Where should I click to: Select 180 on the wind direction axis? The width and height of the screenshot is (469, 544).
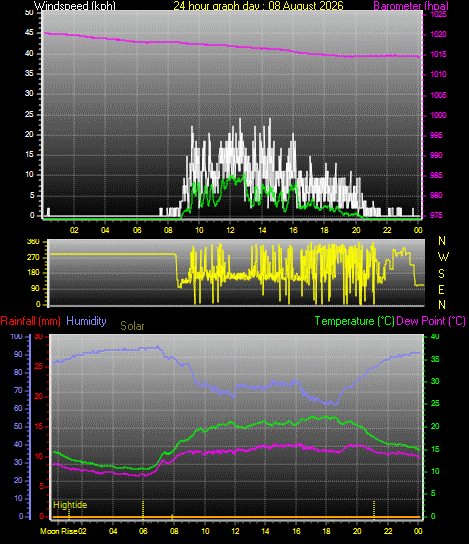click(33, 272)
